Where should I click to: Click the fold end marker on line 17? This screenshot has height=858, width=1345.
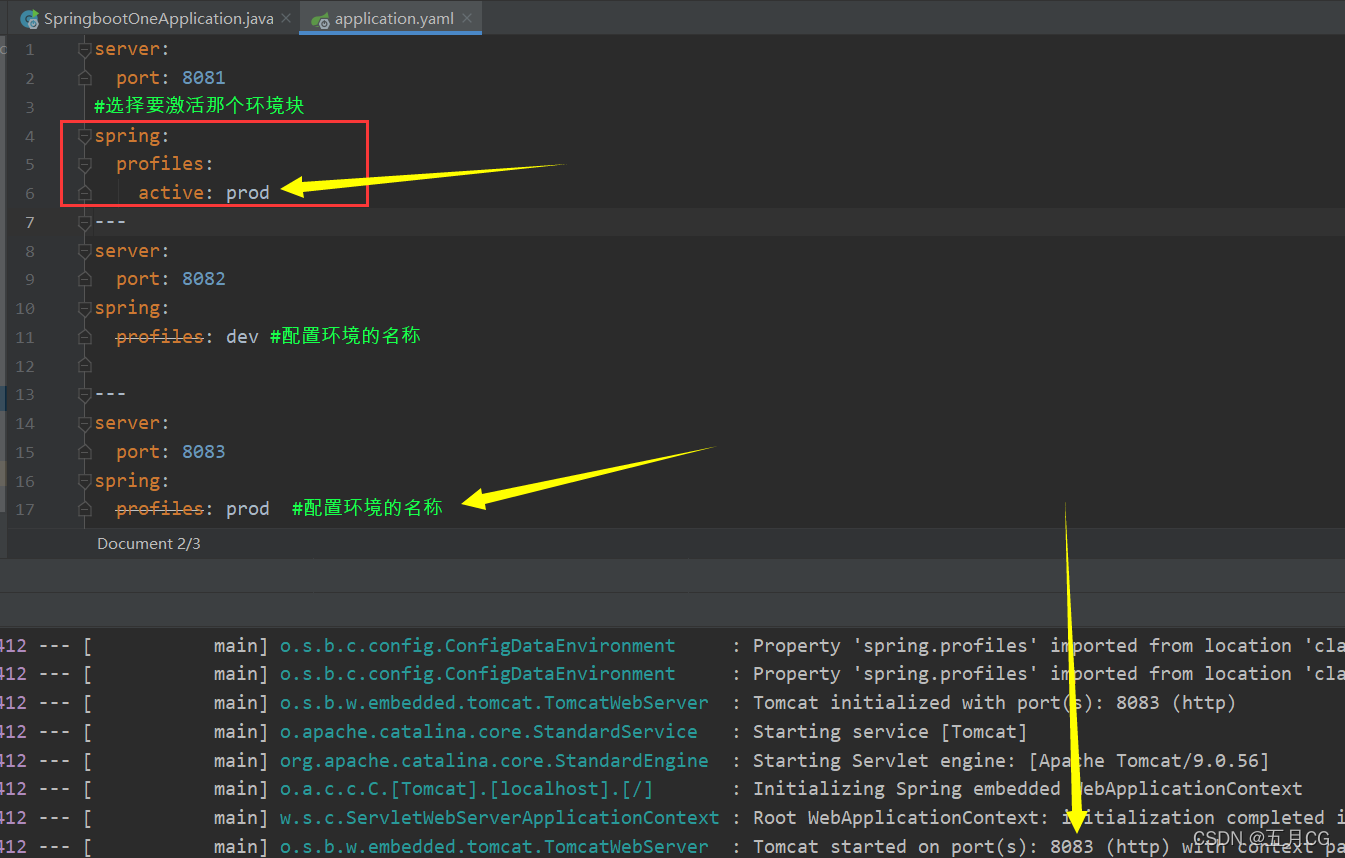pos(85,509)
